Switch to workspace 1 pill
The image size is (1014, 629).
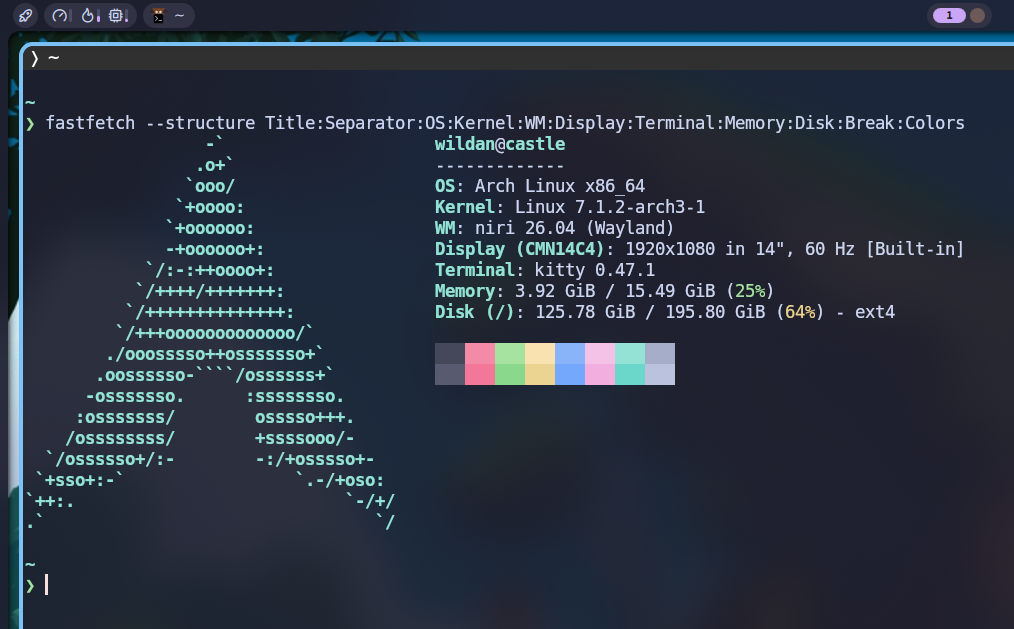coord(949,16)
